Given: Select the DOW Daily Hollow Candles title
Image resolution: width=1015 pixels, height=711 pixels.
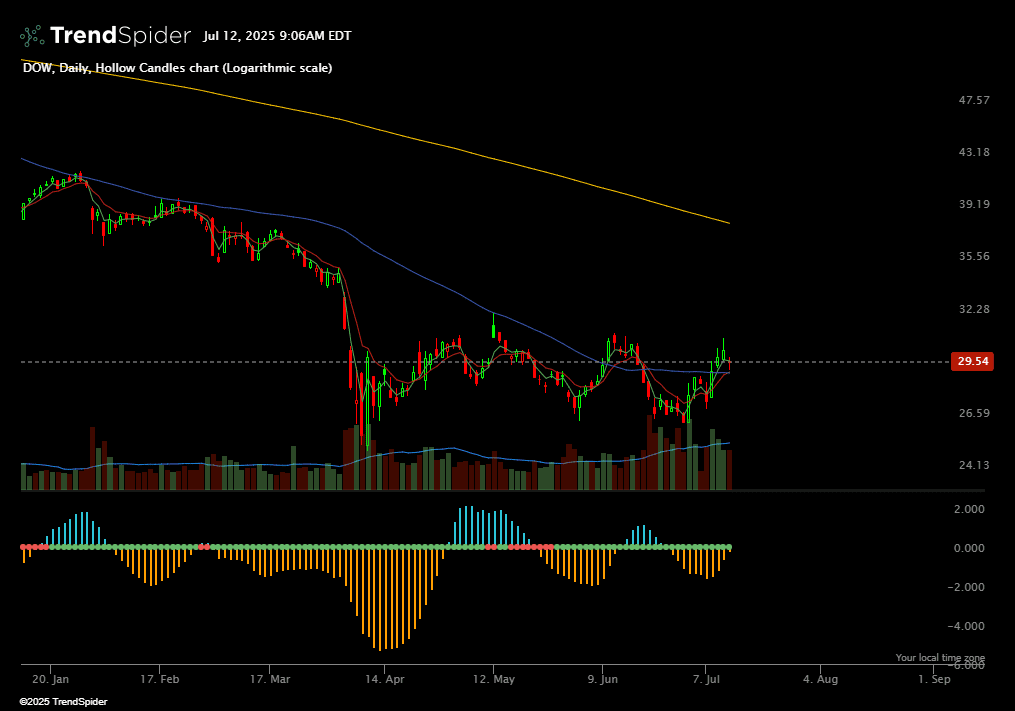Looking at the screenshot, I should [177, 68].
